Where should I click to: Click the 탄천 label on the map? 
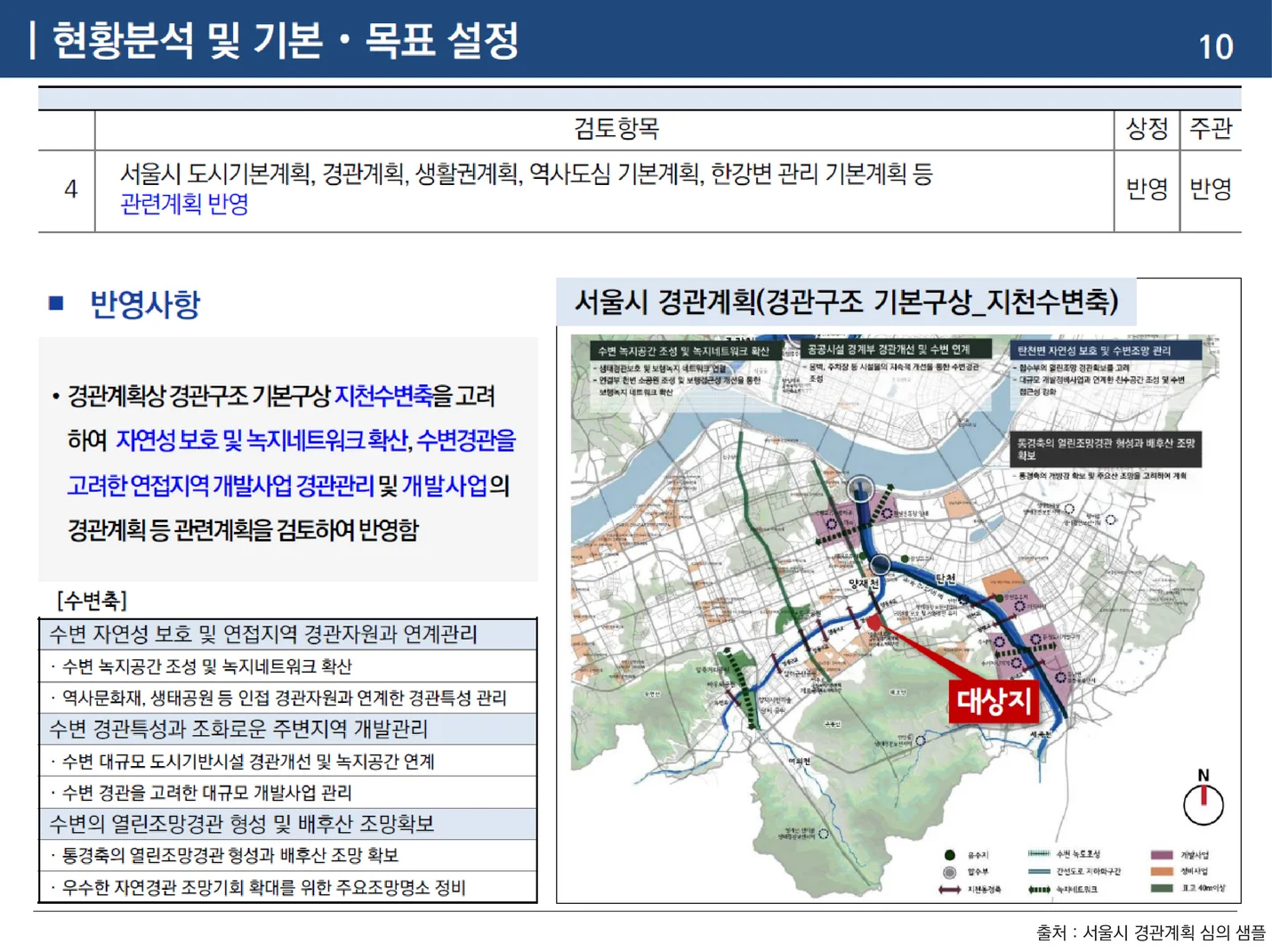pyautogui.click(x=945, y=579)
